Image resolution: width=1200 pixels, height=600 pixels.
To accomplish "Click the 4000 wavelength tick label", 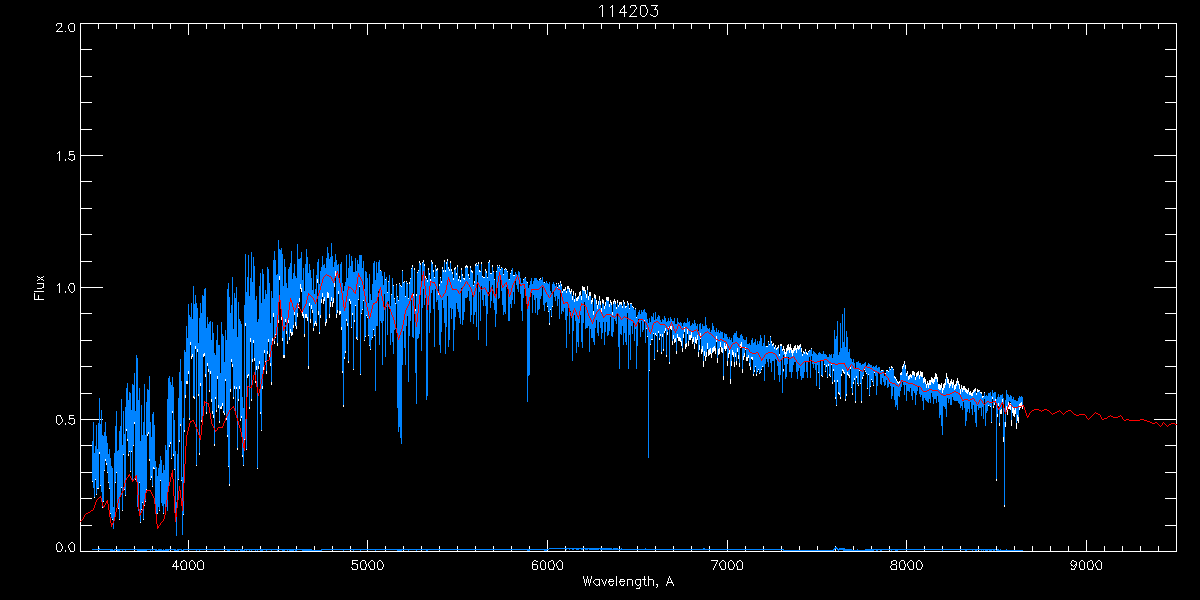I will [x=188, y=564].
